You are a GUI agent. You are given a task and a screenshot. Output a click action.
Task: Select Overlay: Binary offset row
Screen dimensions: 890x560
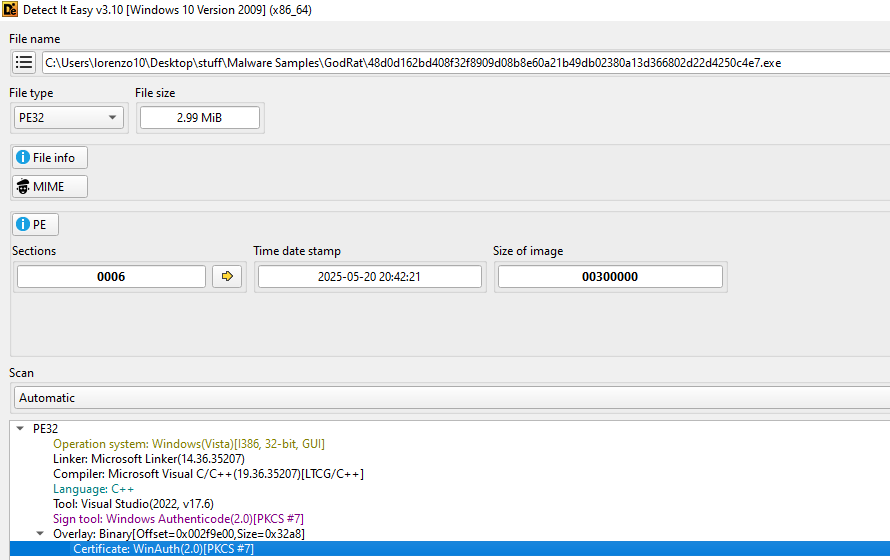pos(179,534)
